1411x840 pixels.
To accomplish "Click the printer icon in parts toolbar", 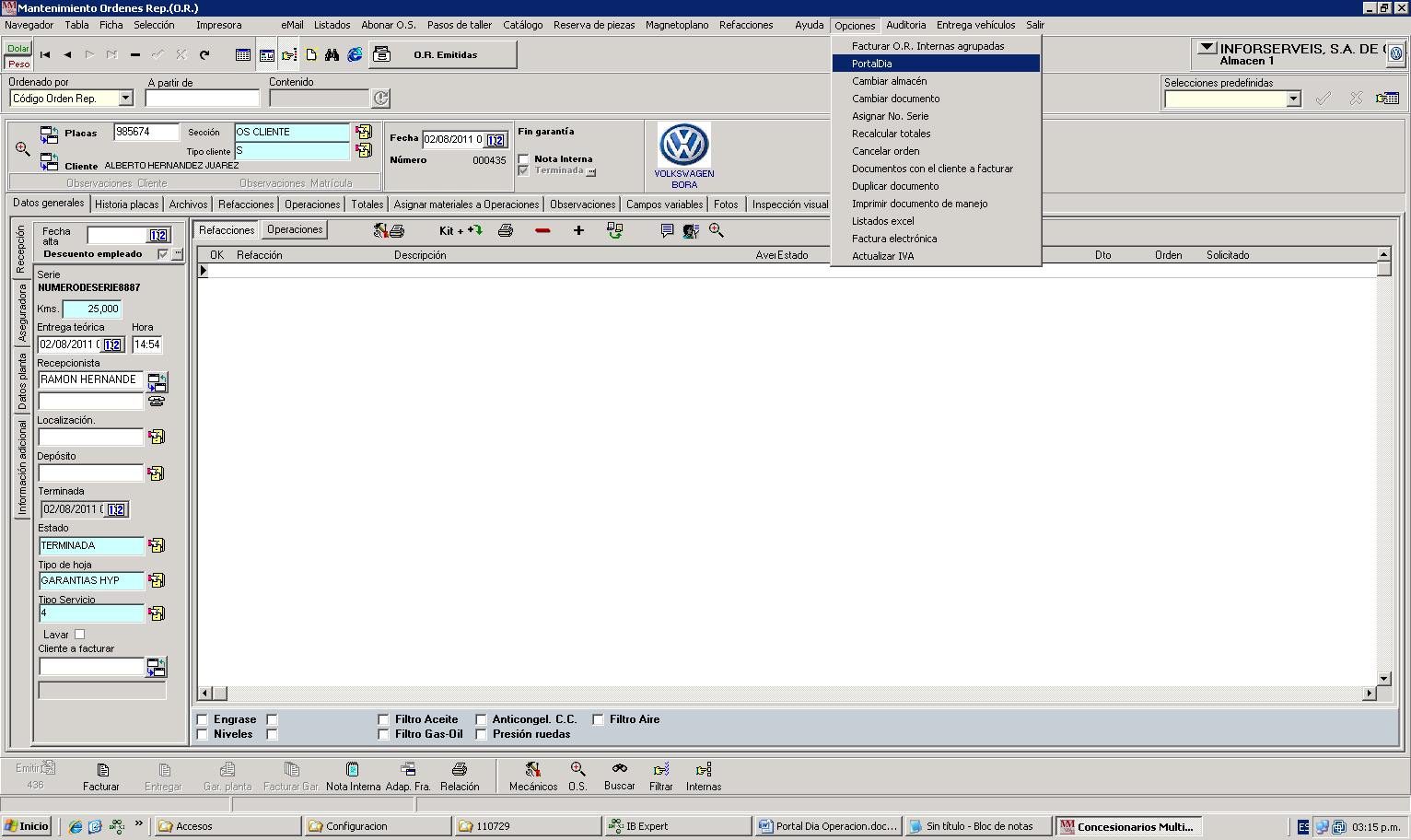I will [506, 230].
